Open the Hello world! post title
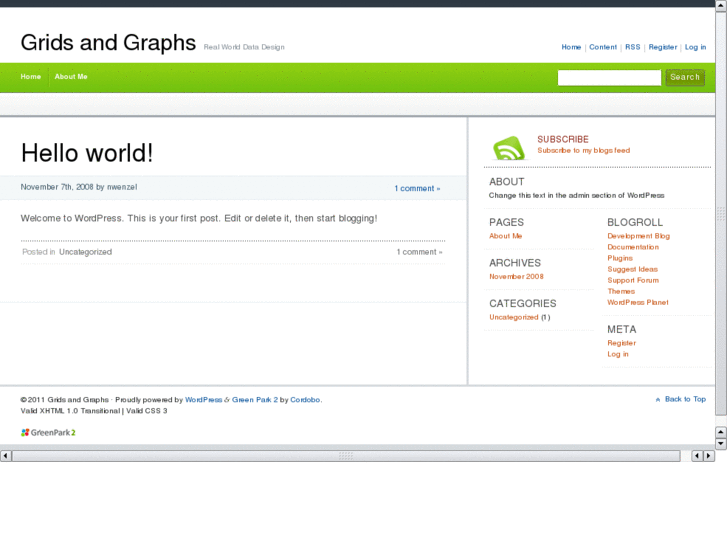This screenshot has width=727, height=545. tap(87, 153)
